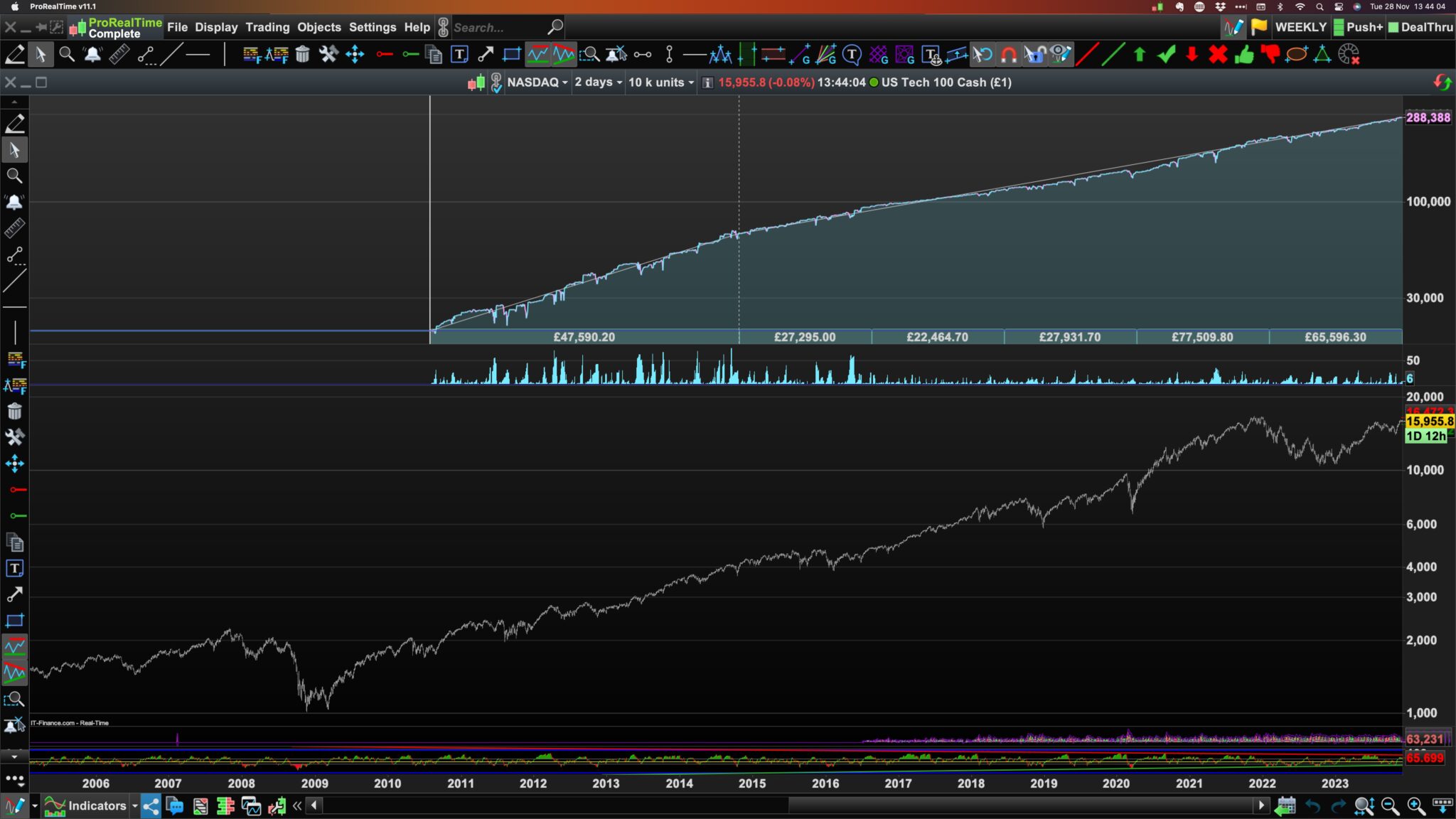
Task: Toggle the magnet snap mode
Action: (1008, 55)
